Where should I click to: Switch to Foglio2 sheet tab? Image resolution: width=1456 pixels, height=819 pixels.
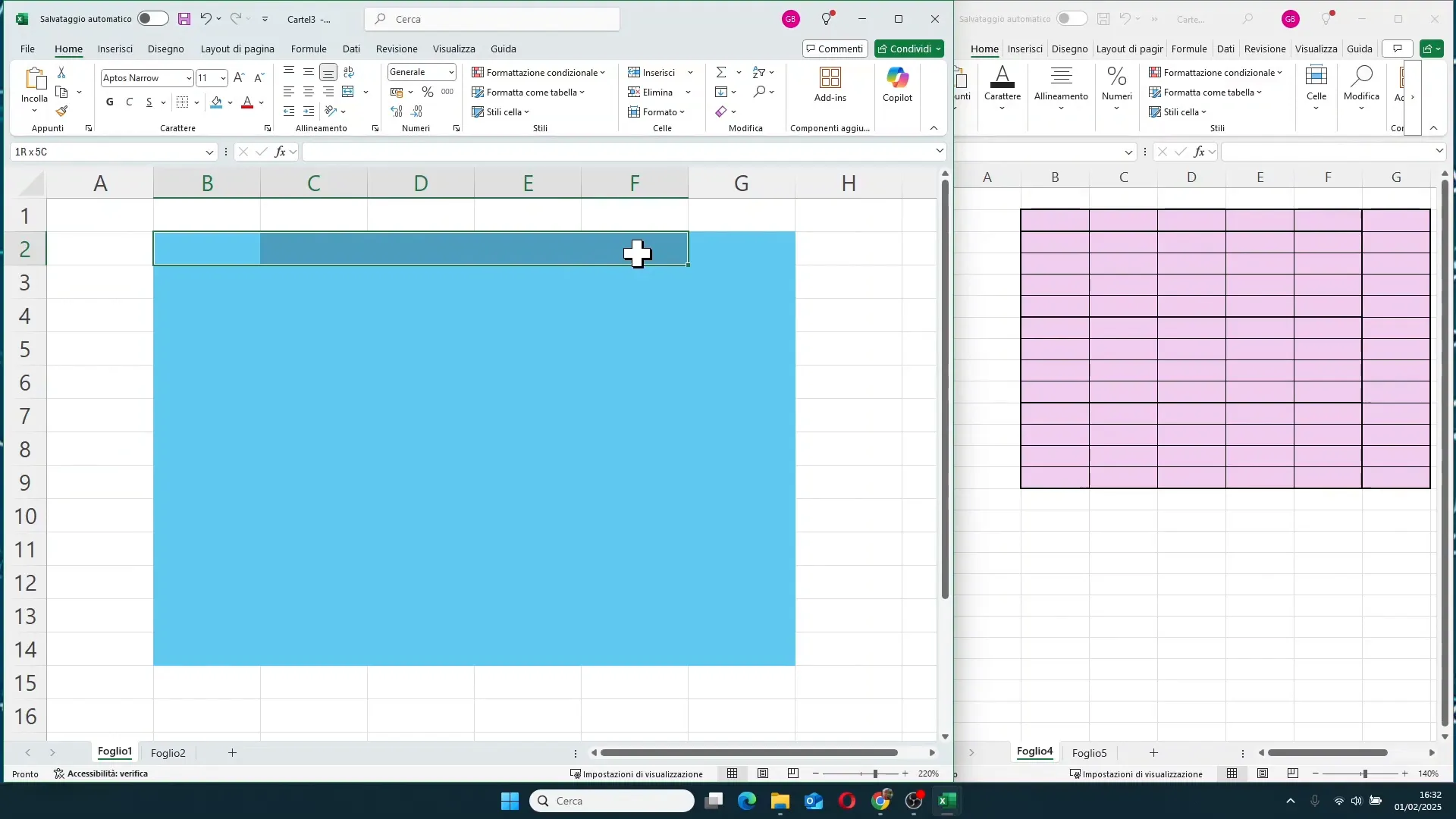[168, 753]
